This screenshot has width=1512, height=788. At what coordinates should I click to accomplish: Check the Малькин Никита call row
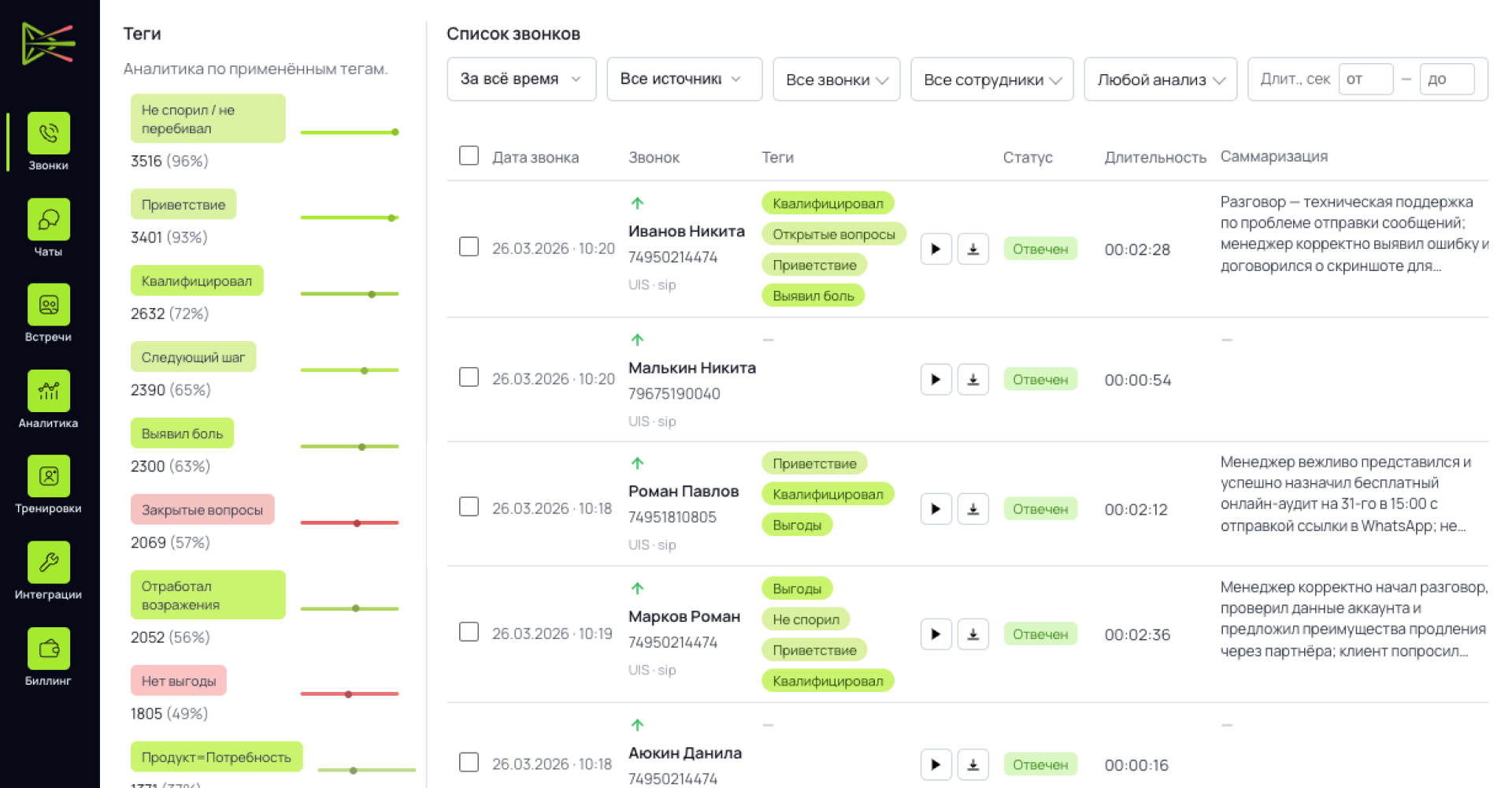(469, 377)
